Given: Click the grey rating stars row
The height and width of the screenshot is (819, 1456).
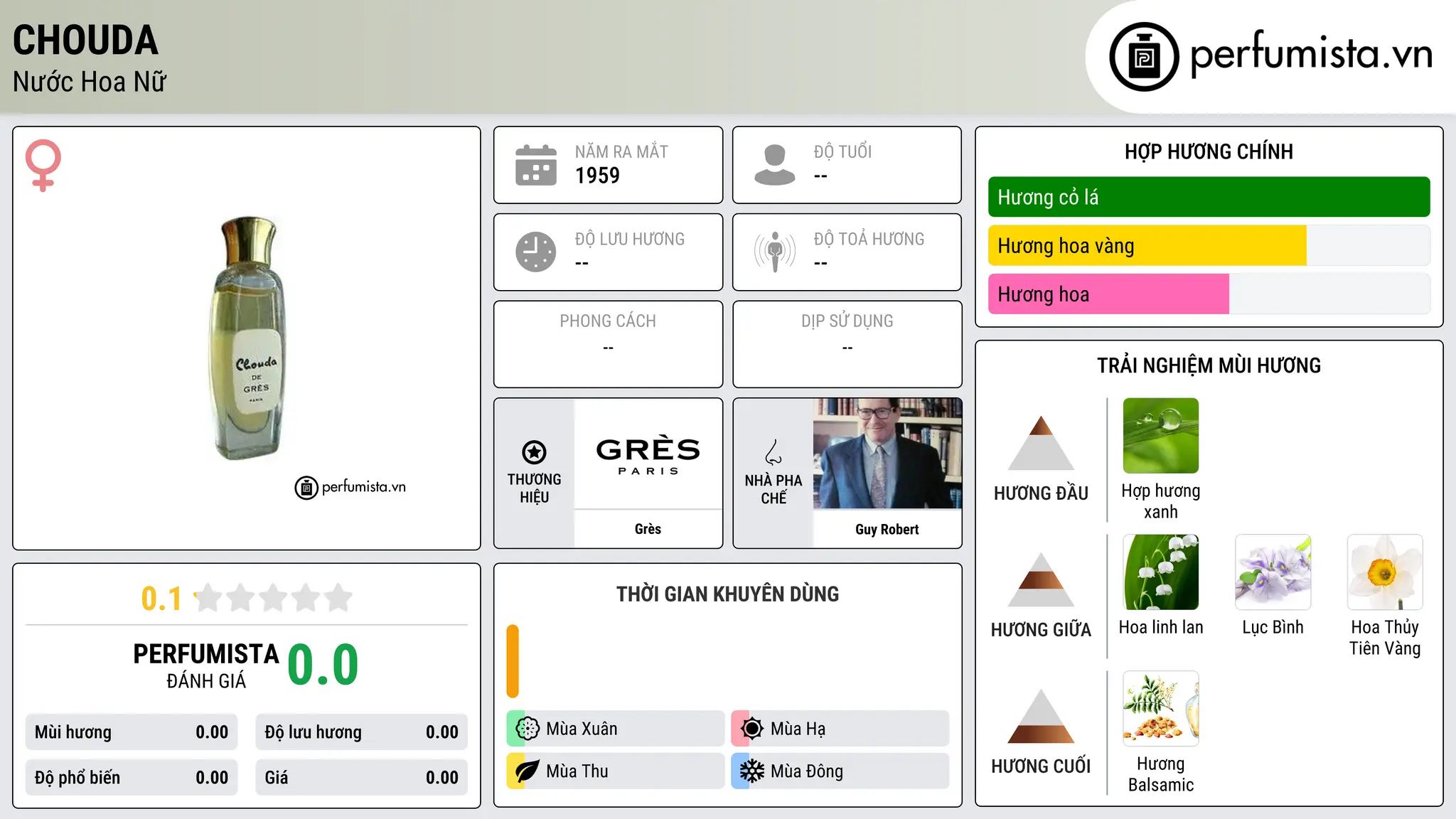Looking at the screenshot, I should pyautogui.click(x=274, y=598).
